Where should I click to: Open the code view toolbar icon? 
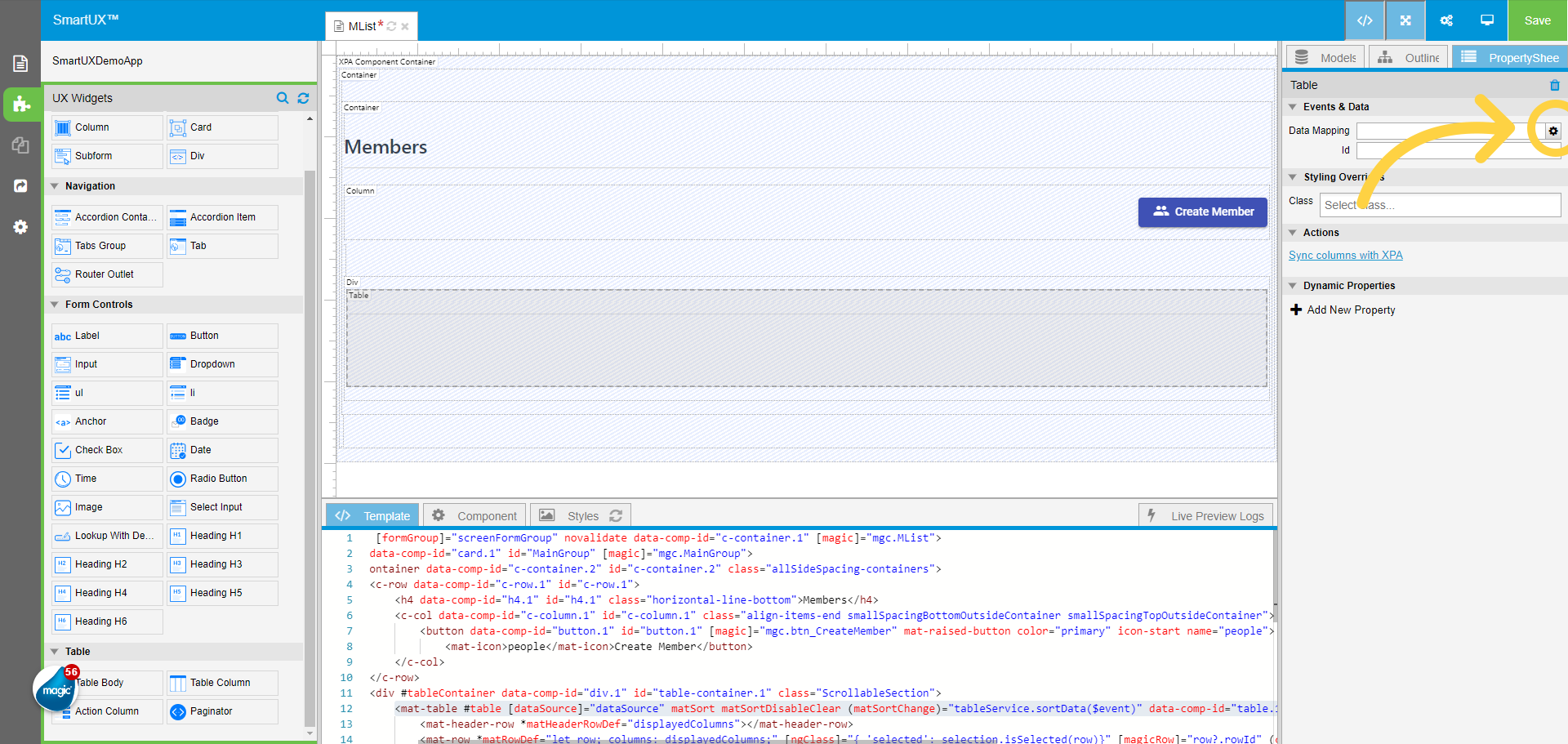[1365, 20]
